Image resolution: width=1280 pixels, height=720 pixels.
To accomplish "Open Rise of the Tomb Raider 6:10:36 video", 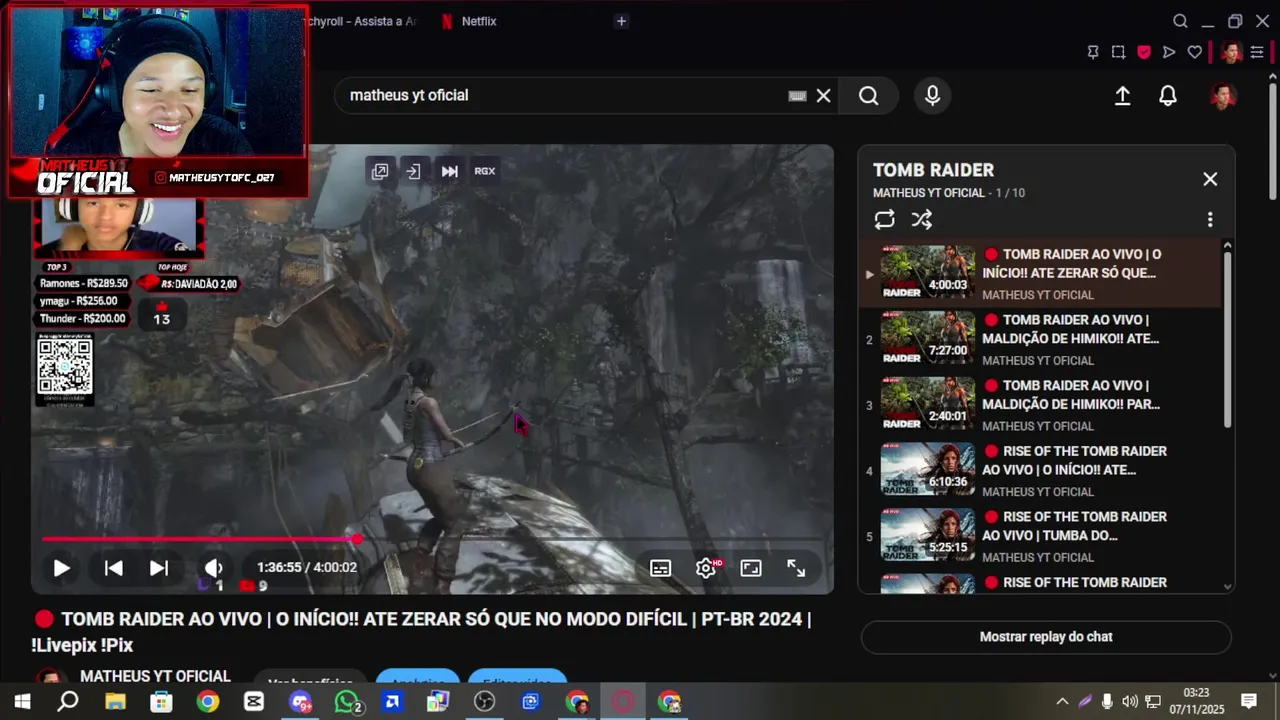I will [x=1040, y=470].
